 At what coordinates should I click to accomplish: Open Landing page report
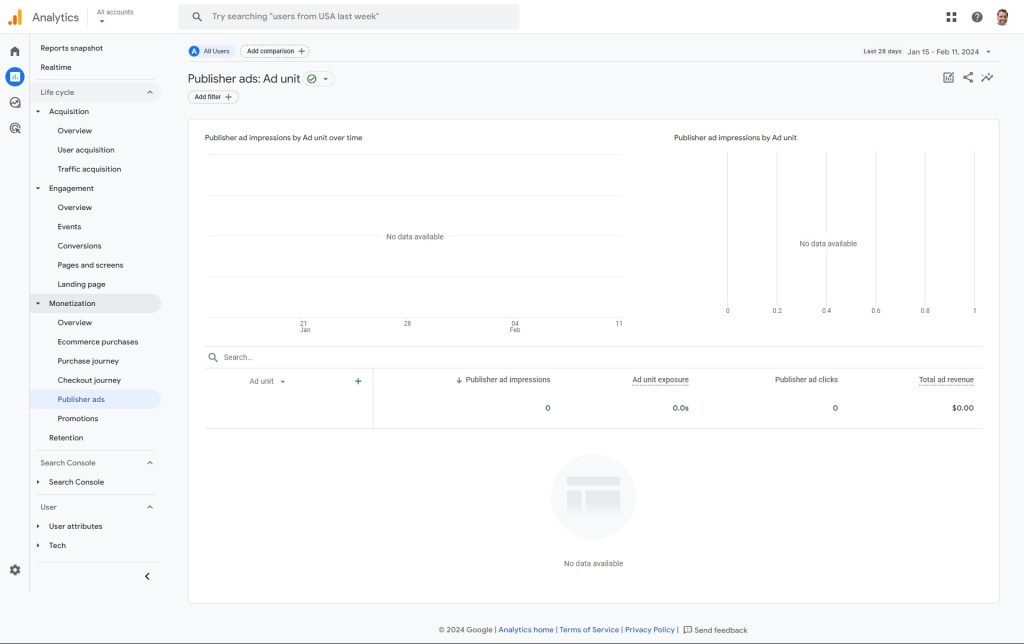(x=81, y=284)
